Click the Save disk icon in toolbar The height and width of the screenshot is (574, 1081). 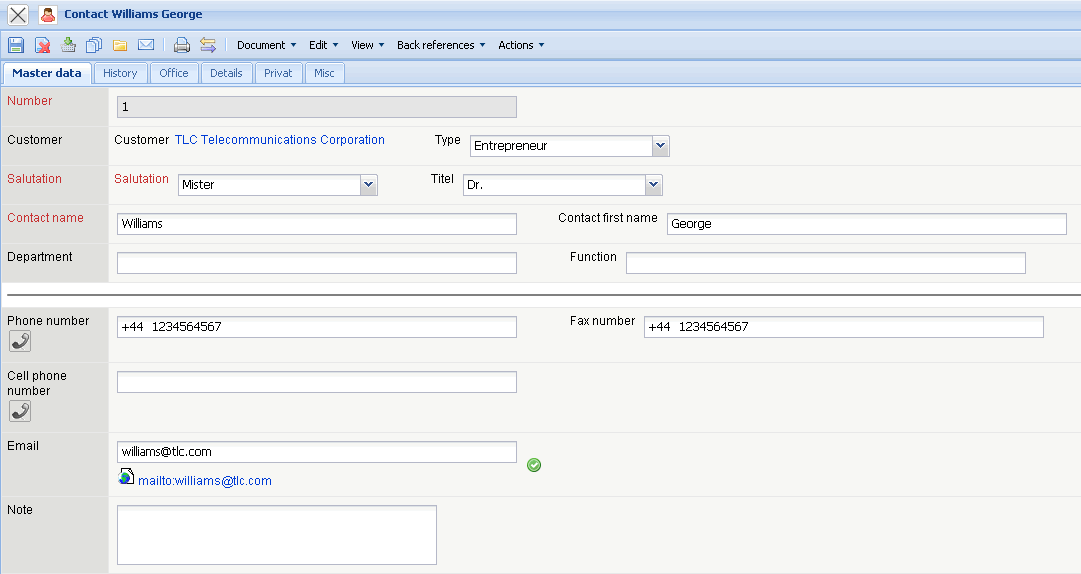[x=16, y=45]
